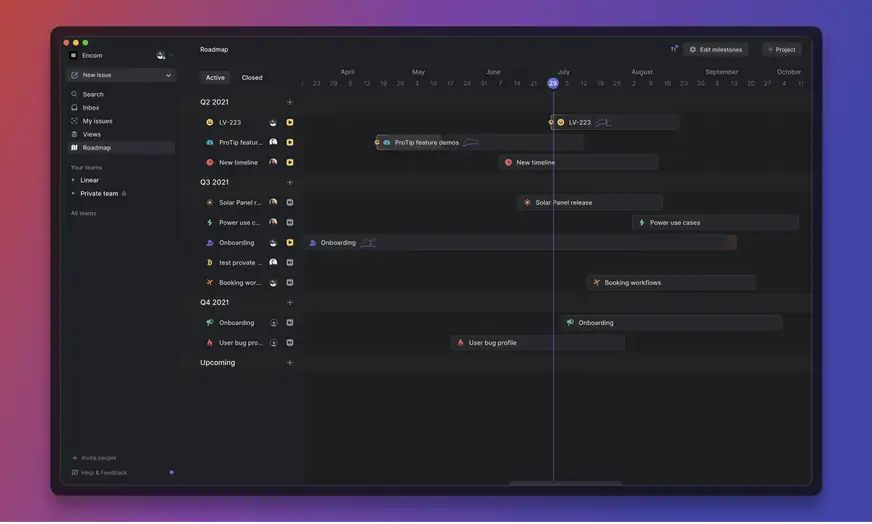Click the ProTip feature lead avatar
This screenshot has height=524, width=872.
pyautogui.click(x=273, y=142)
